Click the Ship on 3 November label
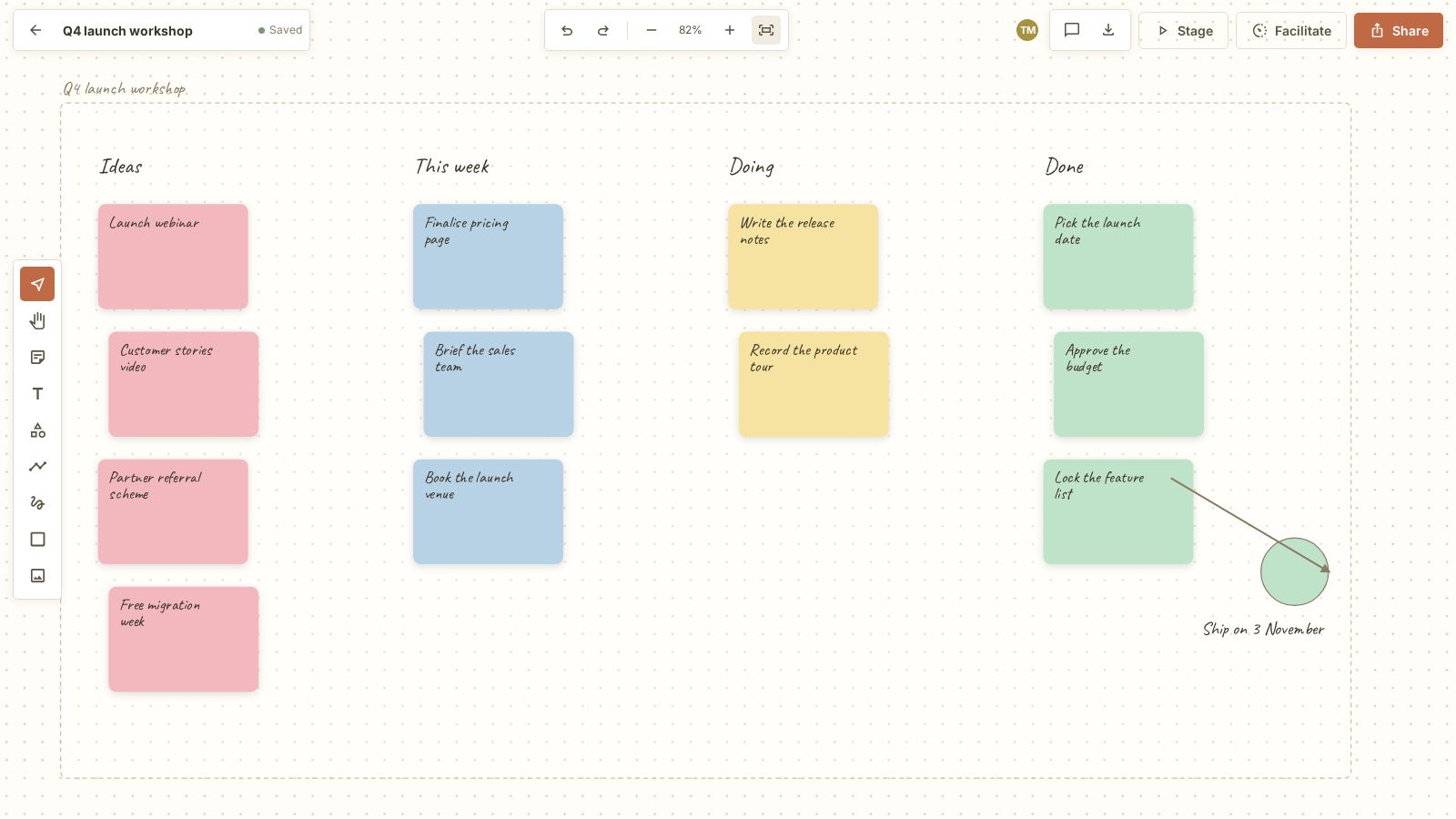 [1263, 629]
